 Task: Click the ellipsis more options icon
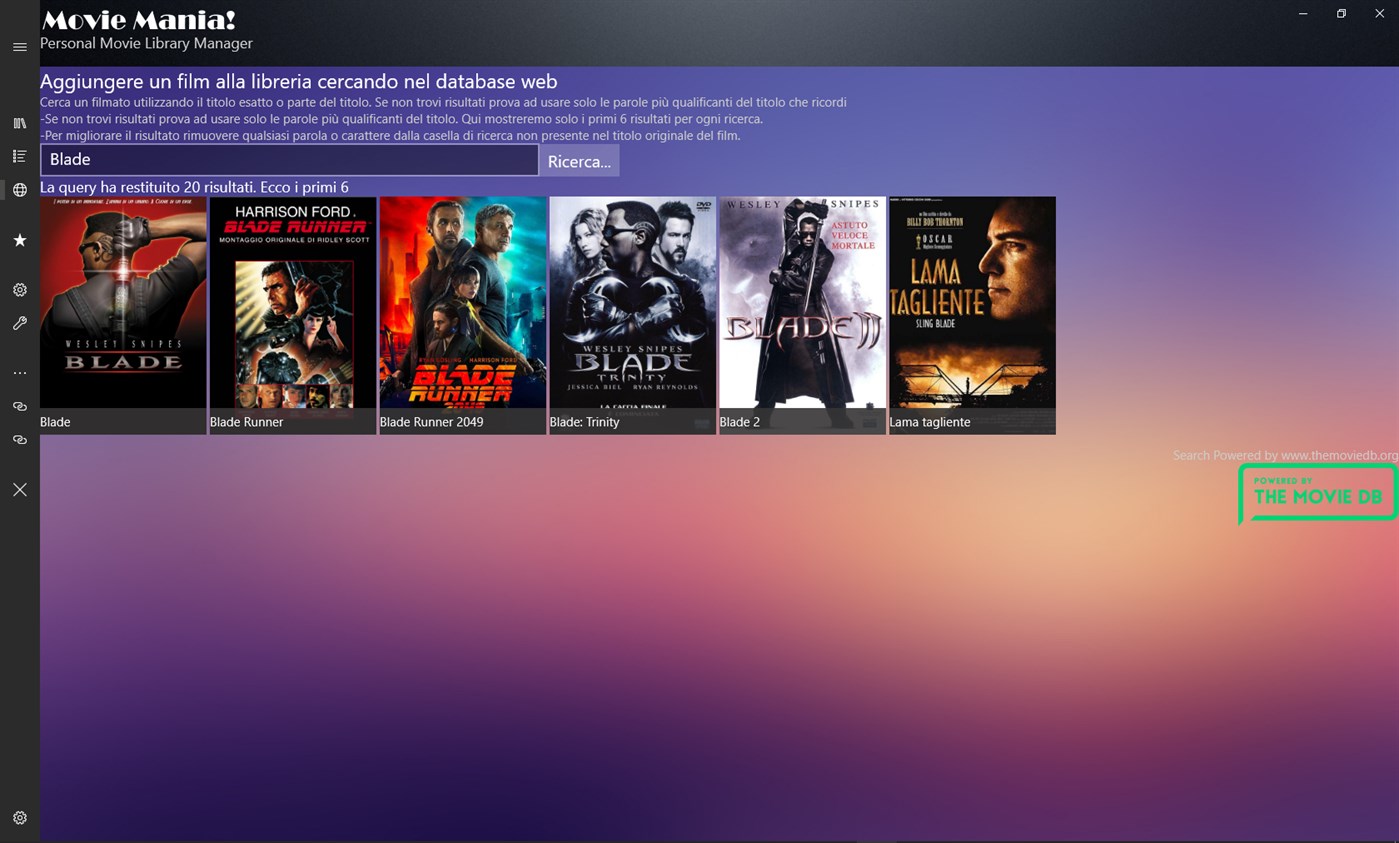(19, 373)
